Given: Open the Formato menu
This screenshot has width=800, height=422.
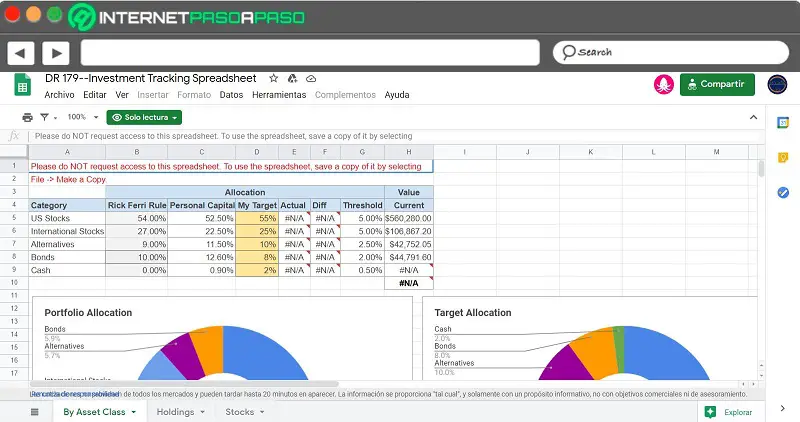Looking at the screenshot, I should 194,95.
